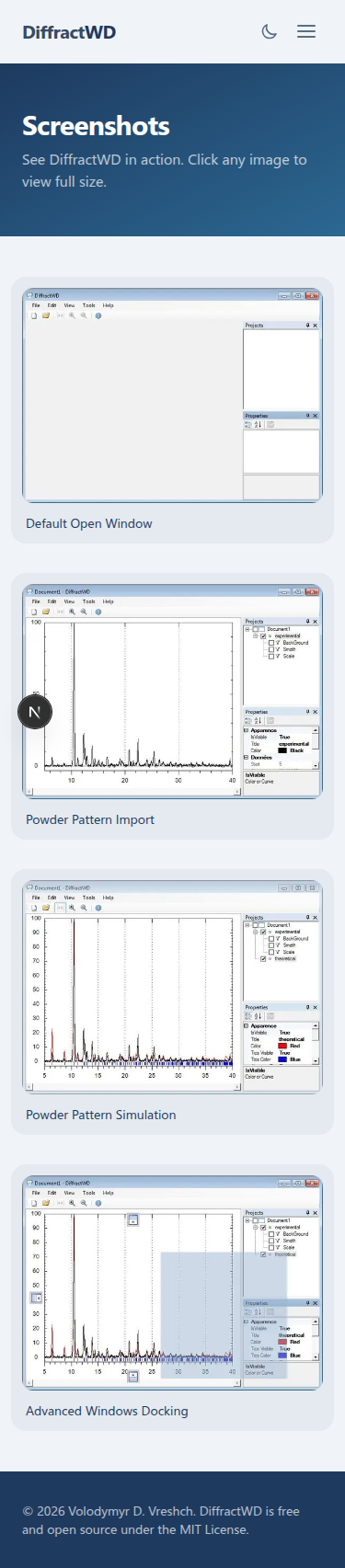Viewport: 345px width, 1568px height.
Task: Open the Default Open Window screenshot full size
Action: (x=172, y=395)
